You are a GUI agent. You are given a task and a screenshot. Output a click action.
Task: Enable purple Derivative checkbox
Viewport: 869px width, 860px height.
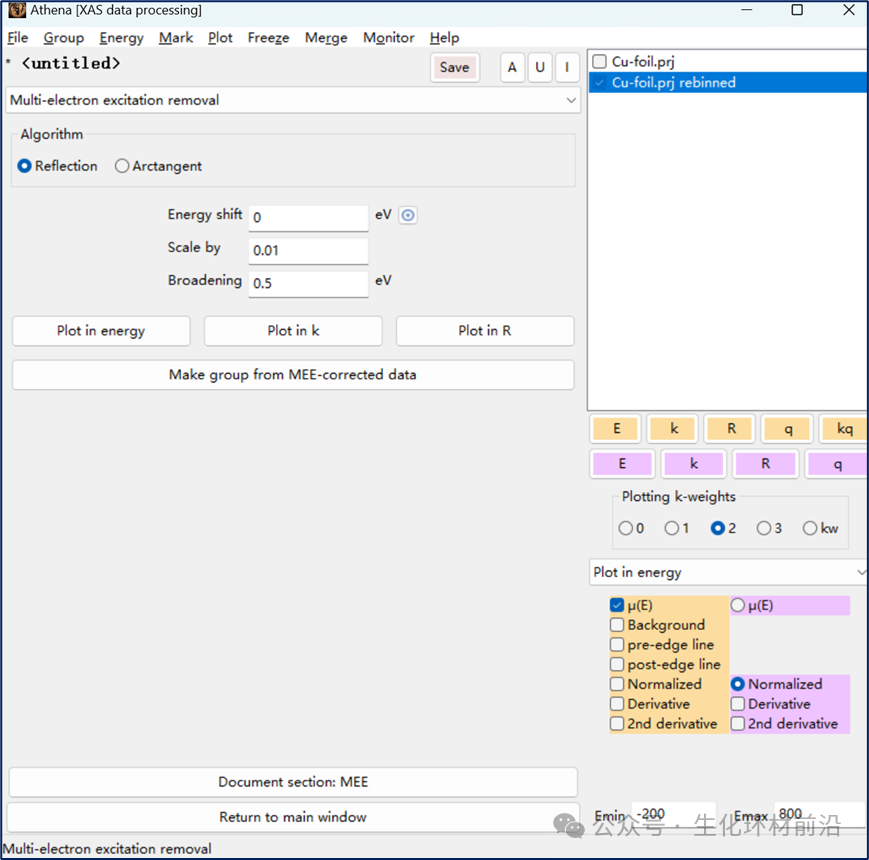(x=738, y=704)
